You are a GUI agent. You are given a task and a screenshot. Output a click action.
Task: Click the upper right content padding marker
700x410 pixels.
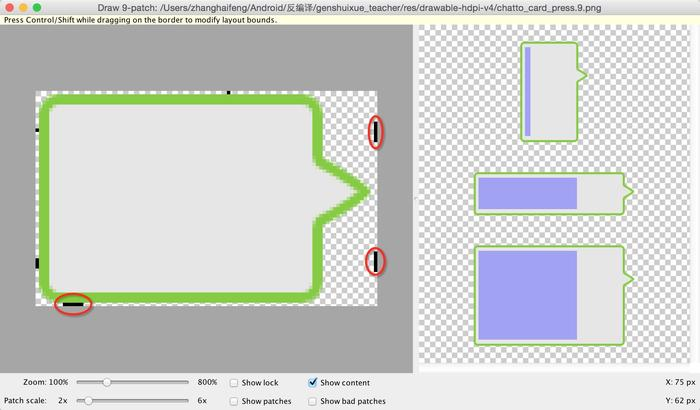pos(375,132)
